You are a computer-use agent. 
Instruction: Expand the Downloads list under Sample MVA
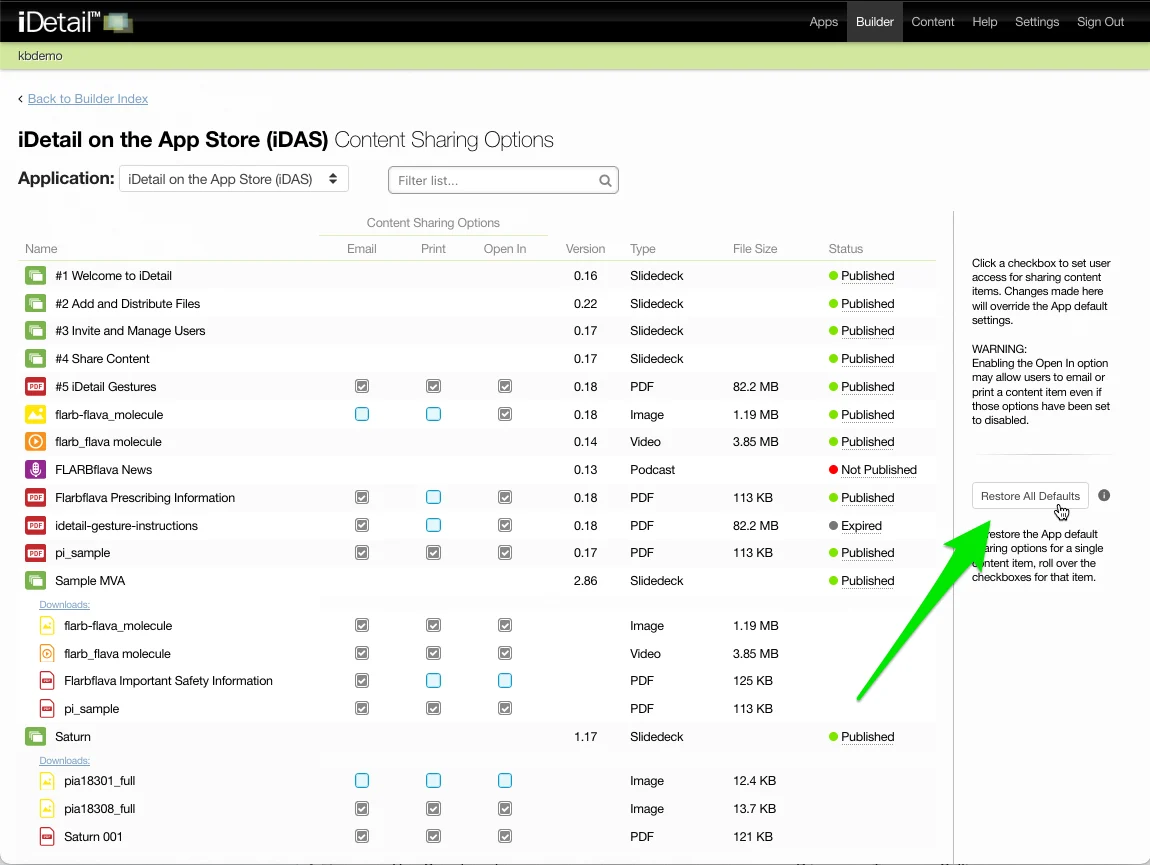(x=64, y=605)
